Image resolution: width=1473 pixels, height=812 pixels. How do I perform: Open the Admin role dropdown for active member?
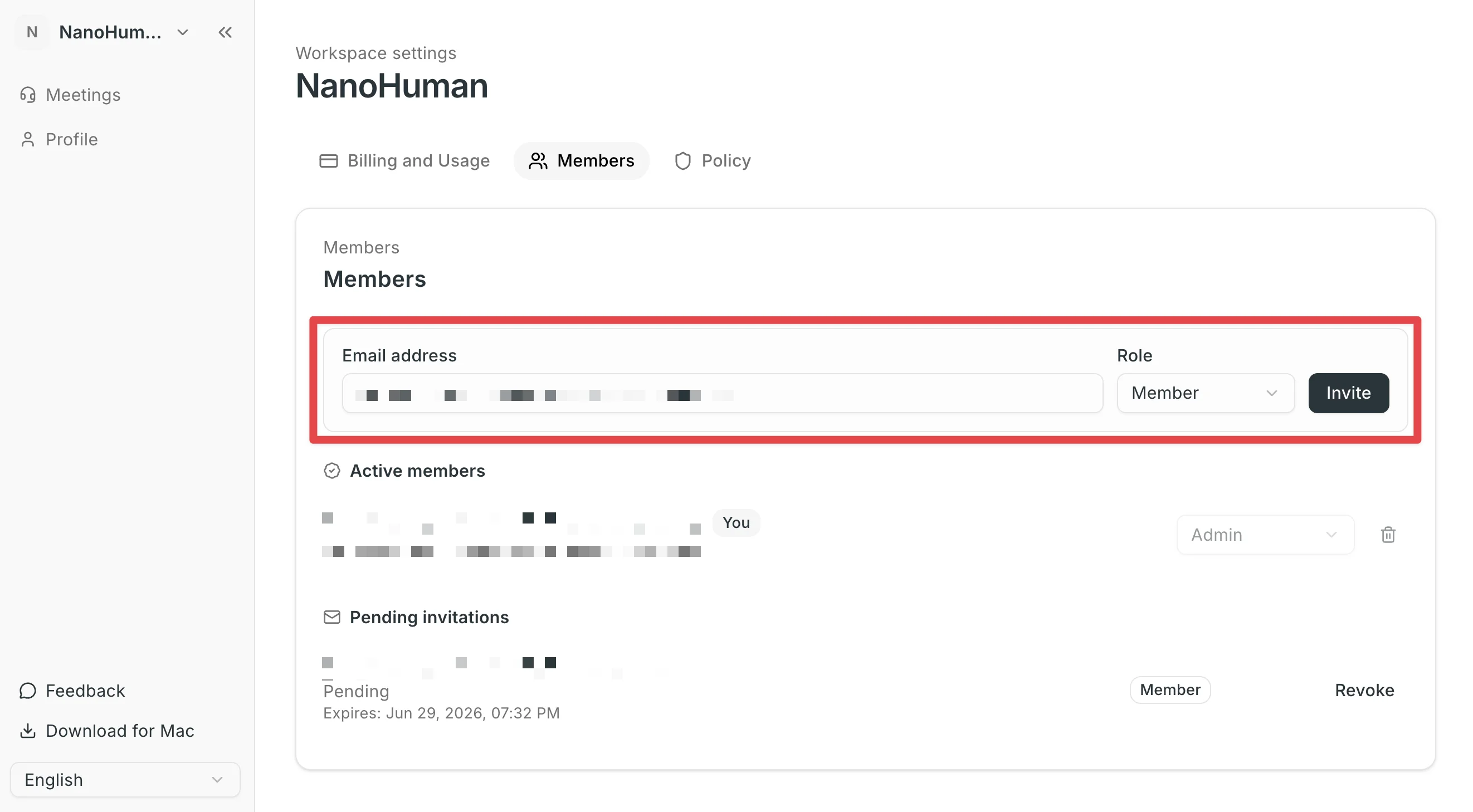click(x=1265, y=535)
